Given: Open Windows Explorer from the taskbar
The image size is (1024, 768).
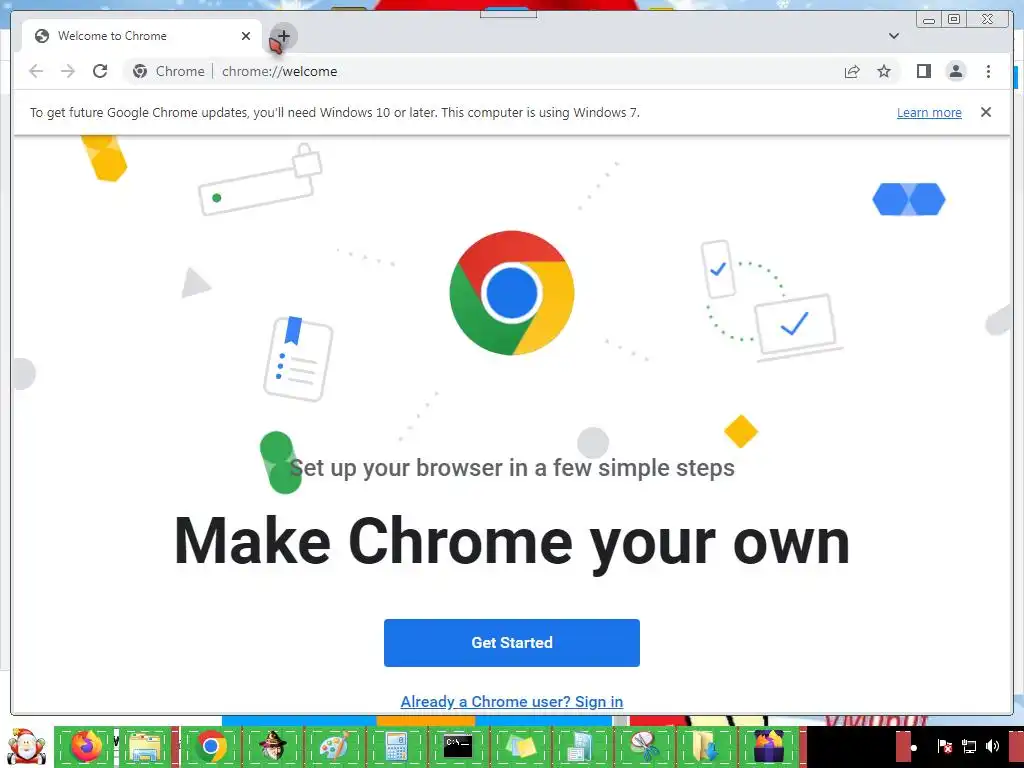Looking at the screenshot, I should [144, 746].
